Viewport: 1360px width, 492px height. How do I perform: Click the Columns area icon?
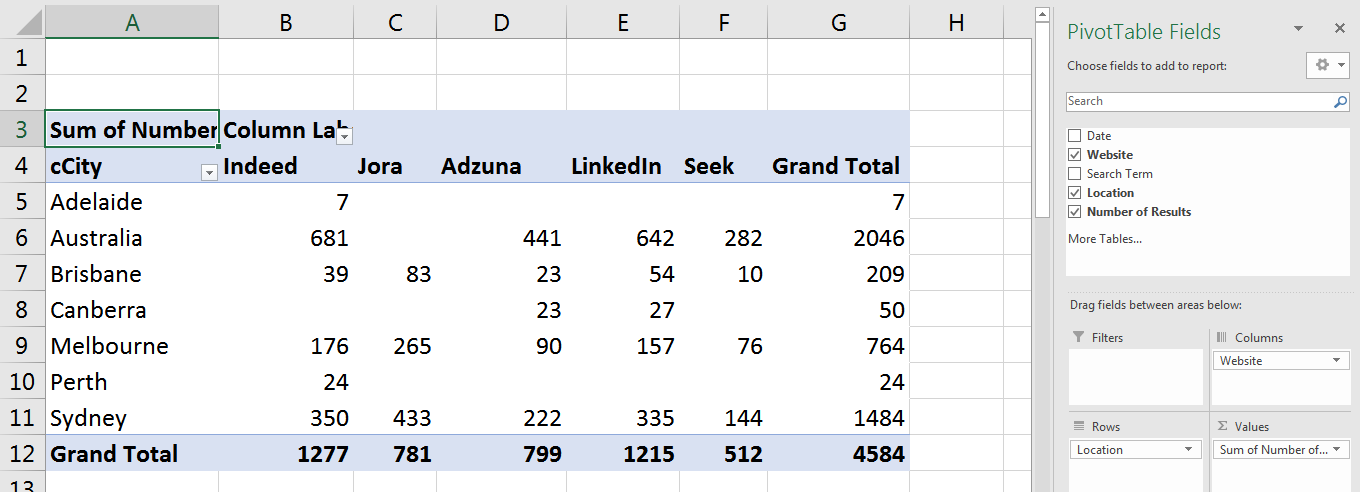[x=1222, y=338]
